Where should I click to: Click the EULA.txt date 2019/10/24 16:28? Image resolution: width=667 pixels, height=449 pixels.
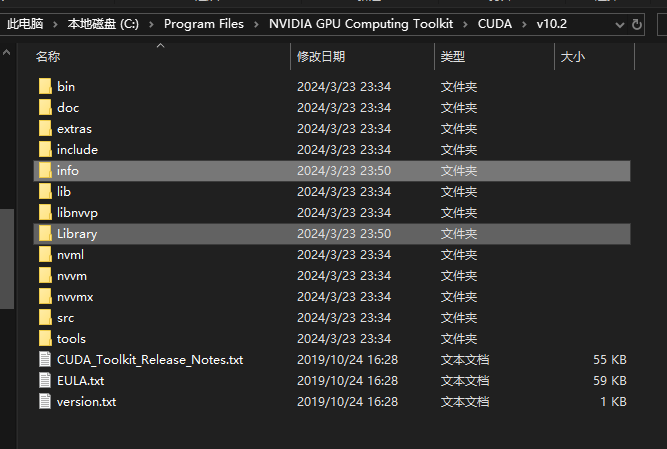(x=348, y=381)
